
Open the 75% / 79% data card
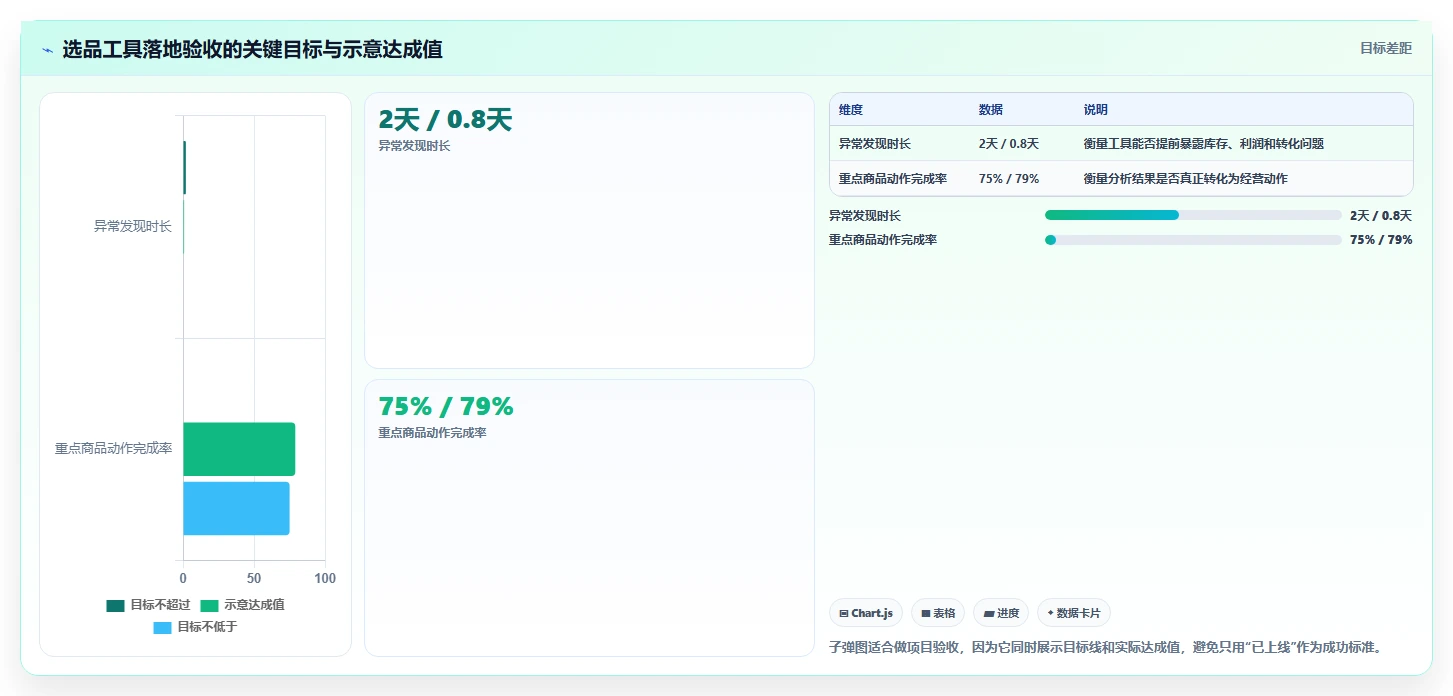[x=589, y=517]
